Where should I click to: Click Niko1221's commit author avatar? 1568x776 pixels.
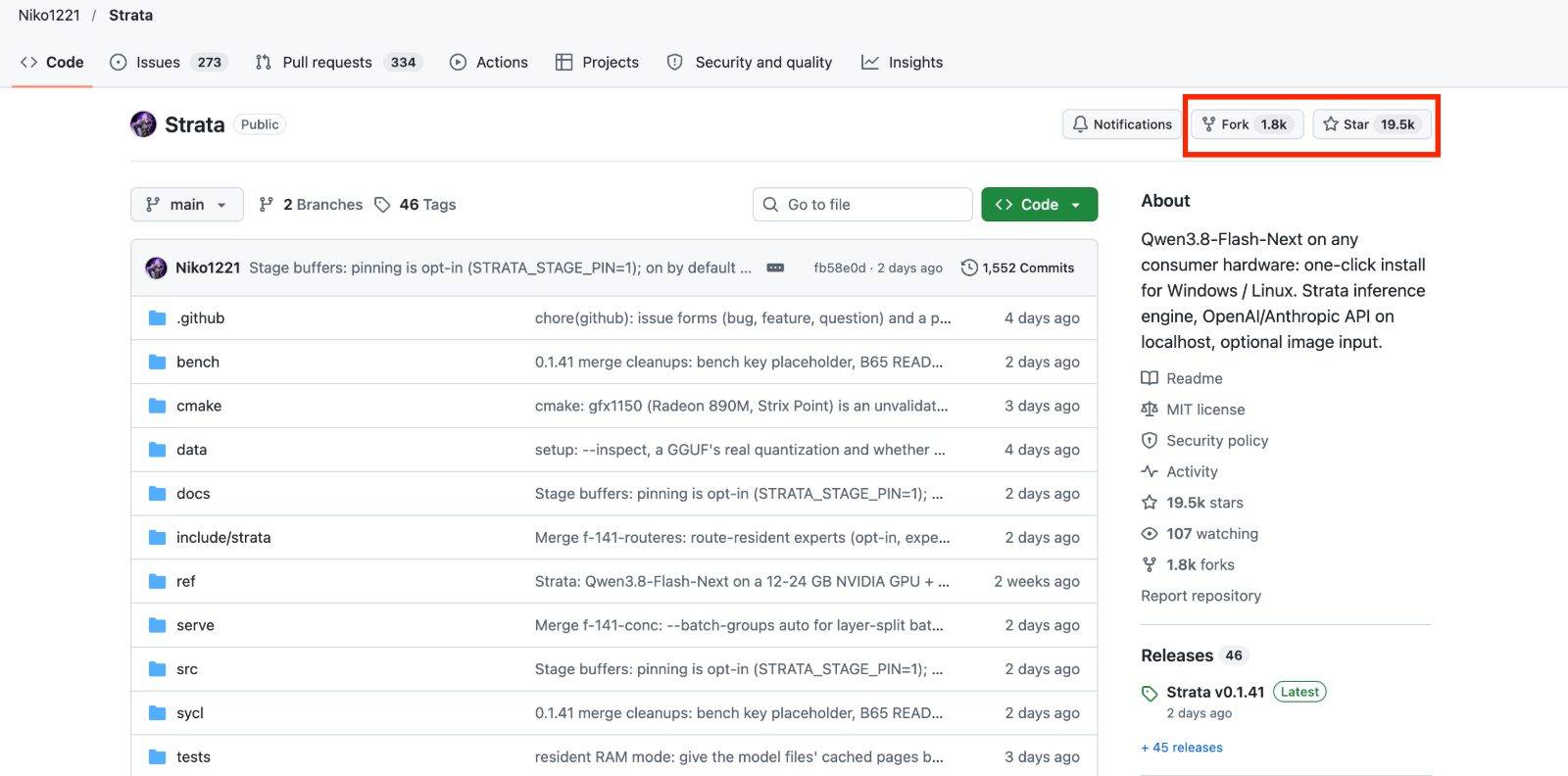click(156, 267)
